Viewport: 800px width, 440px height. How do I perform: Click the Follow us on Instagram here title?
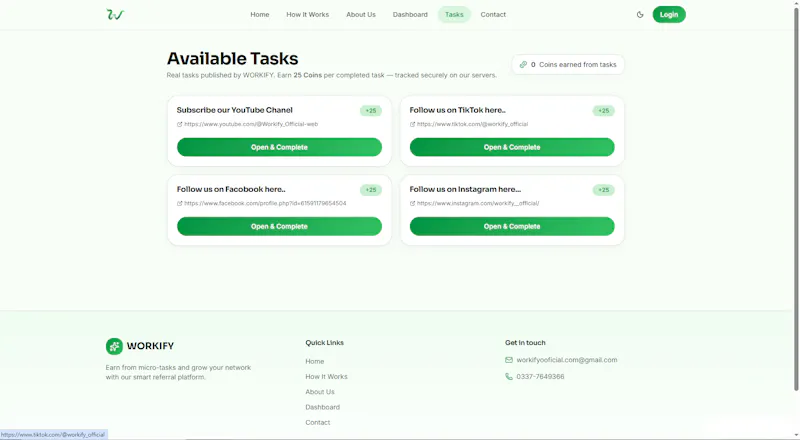point(465,189)
